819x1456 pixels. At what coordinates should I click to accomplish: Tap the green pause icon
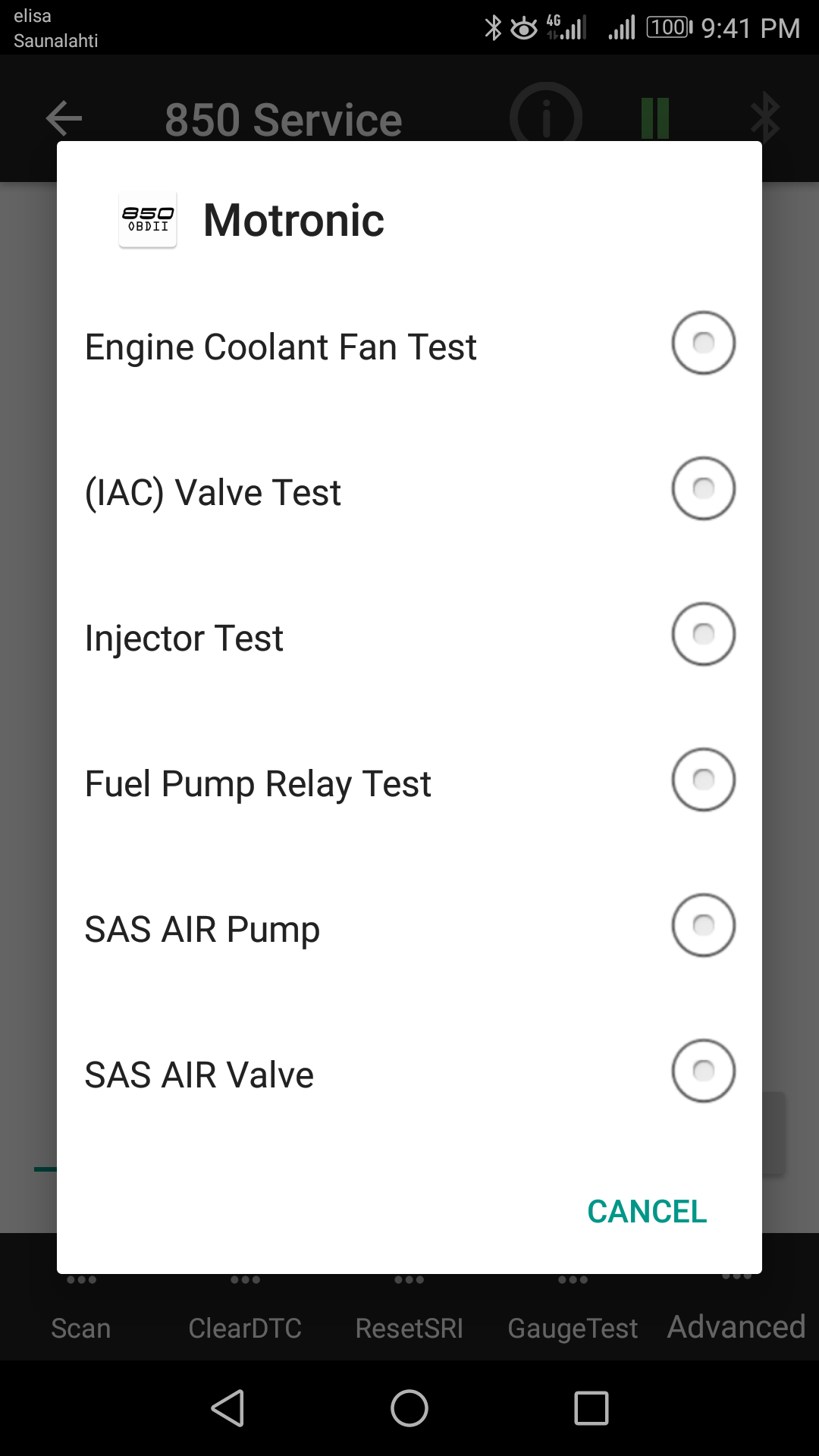(x=655, y=118)
